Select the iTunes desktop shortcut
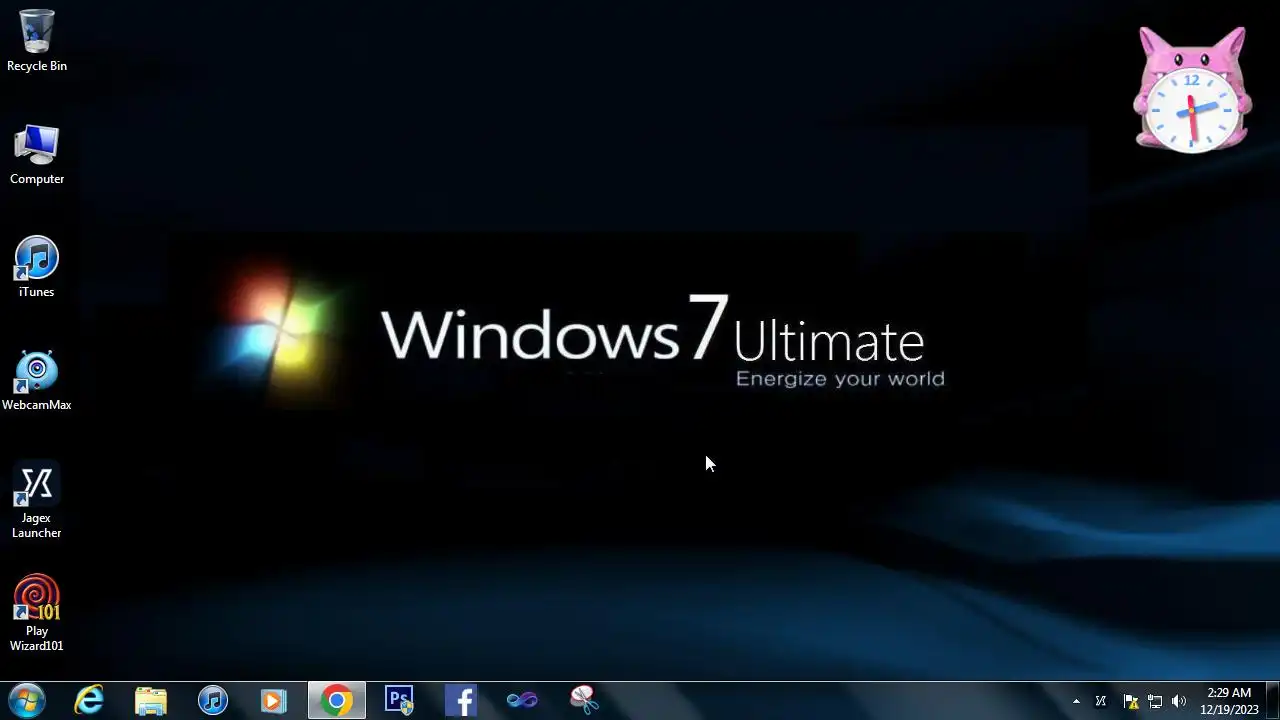Image resolution: width=1280 pixels, height=720 pixels. (x=37, y=268)
